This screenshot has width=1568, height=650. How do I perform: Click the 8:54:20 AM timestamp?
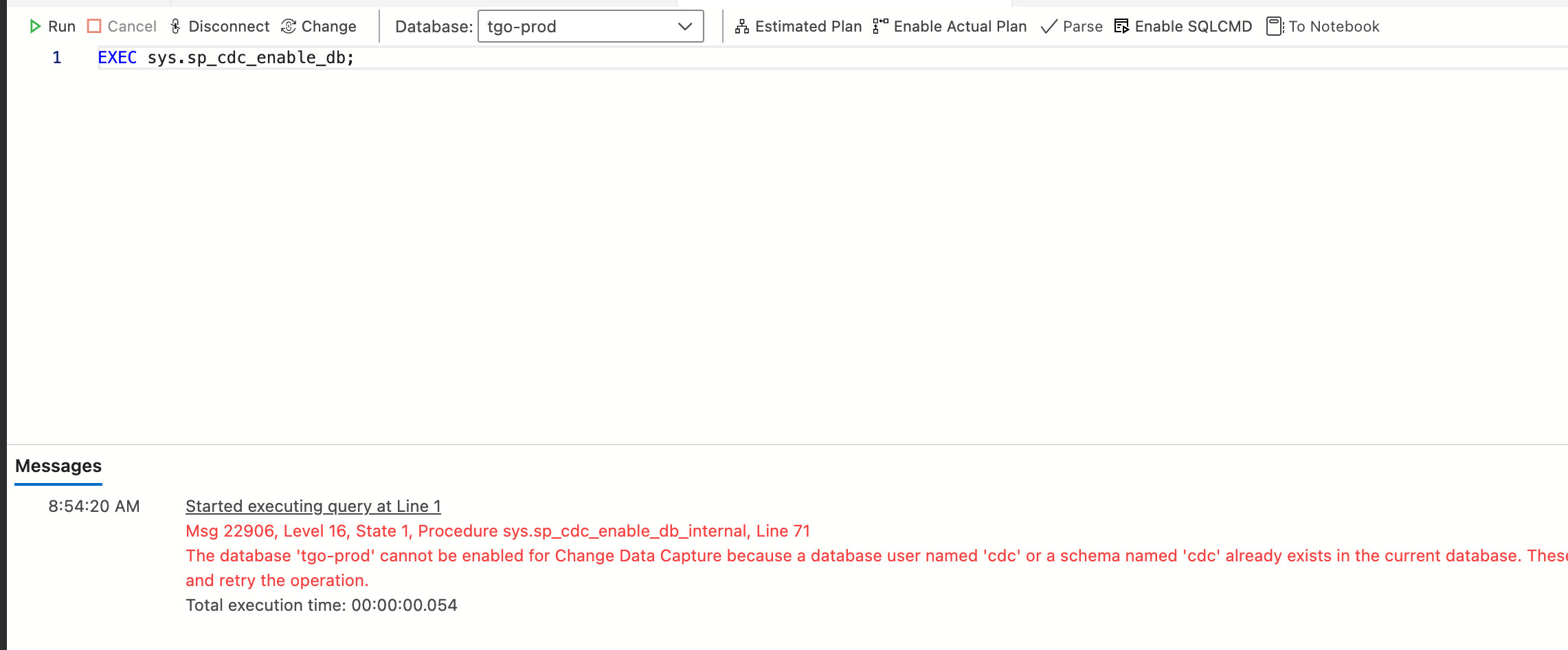(x=94, y=506)
